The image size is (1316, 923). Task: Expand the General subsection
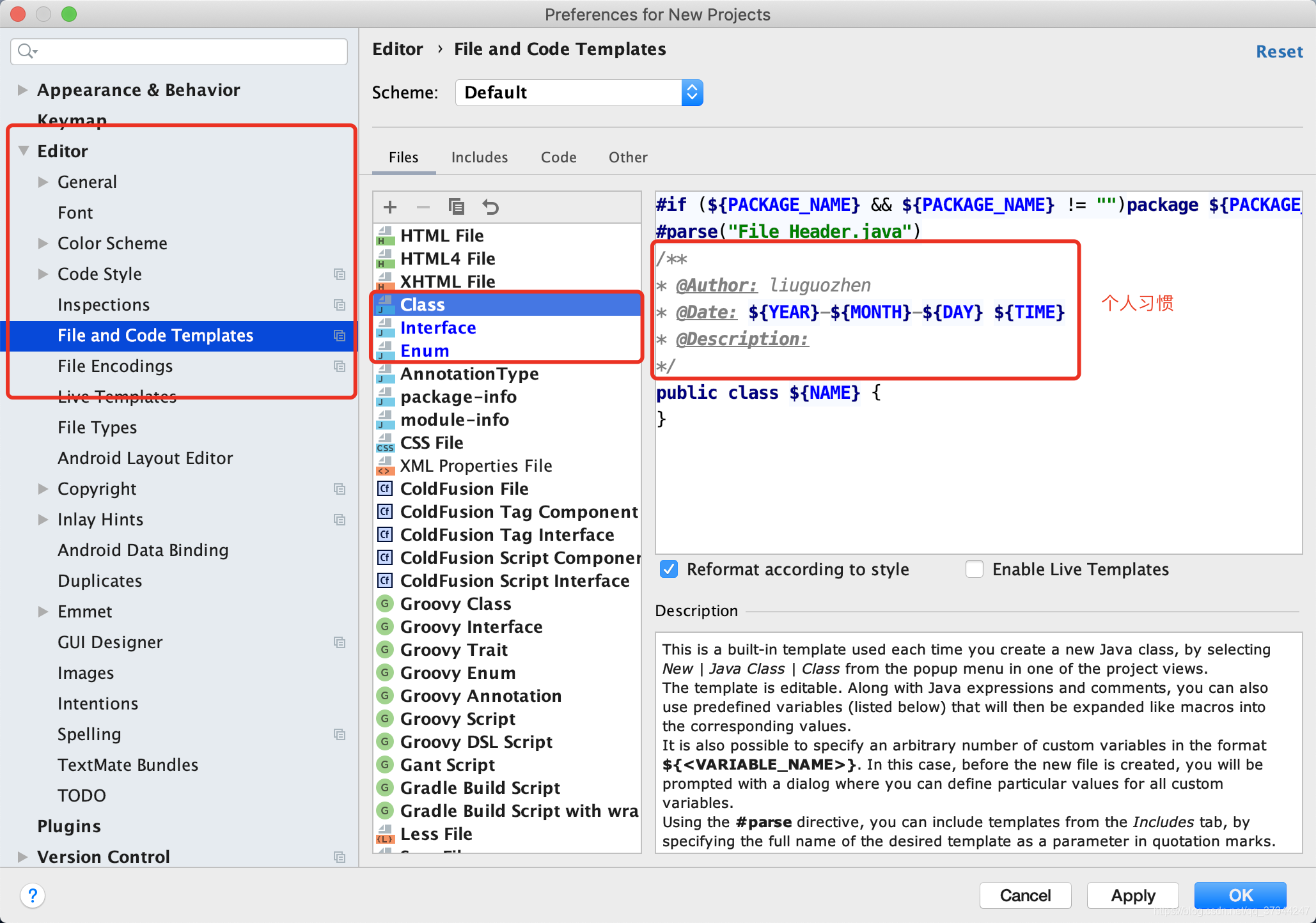43,182
